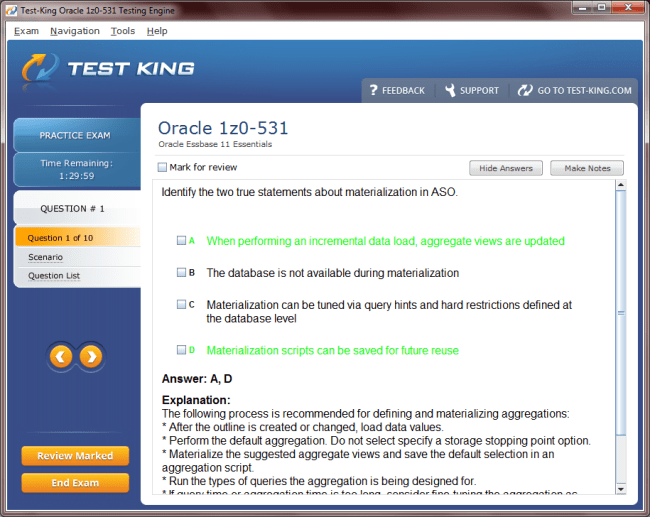
Task: Click the FEEDBACK link
Action: (x=403, y=90)
